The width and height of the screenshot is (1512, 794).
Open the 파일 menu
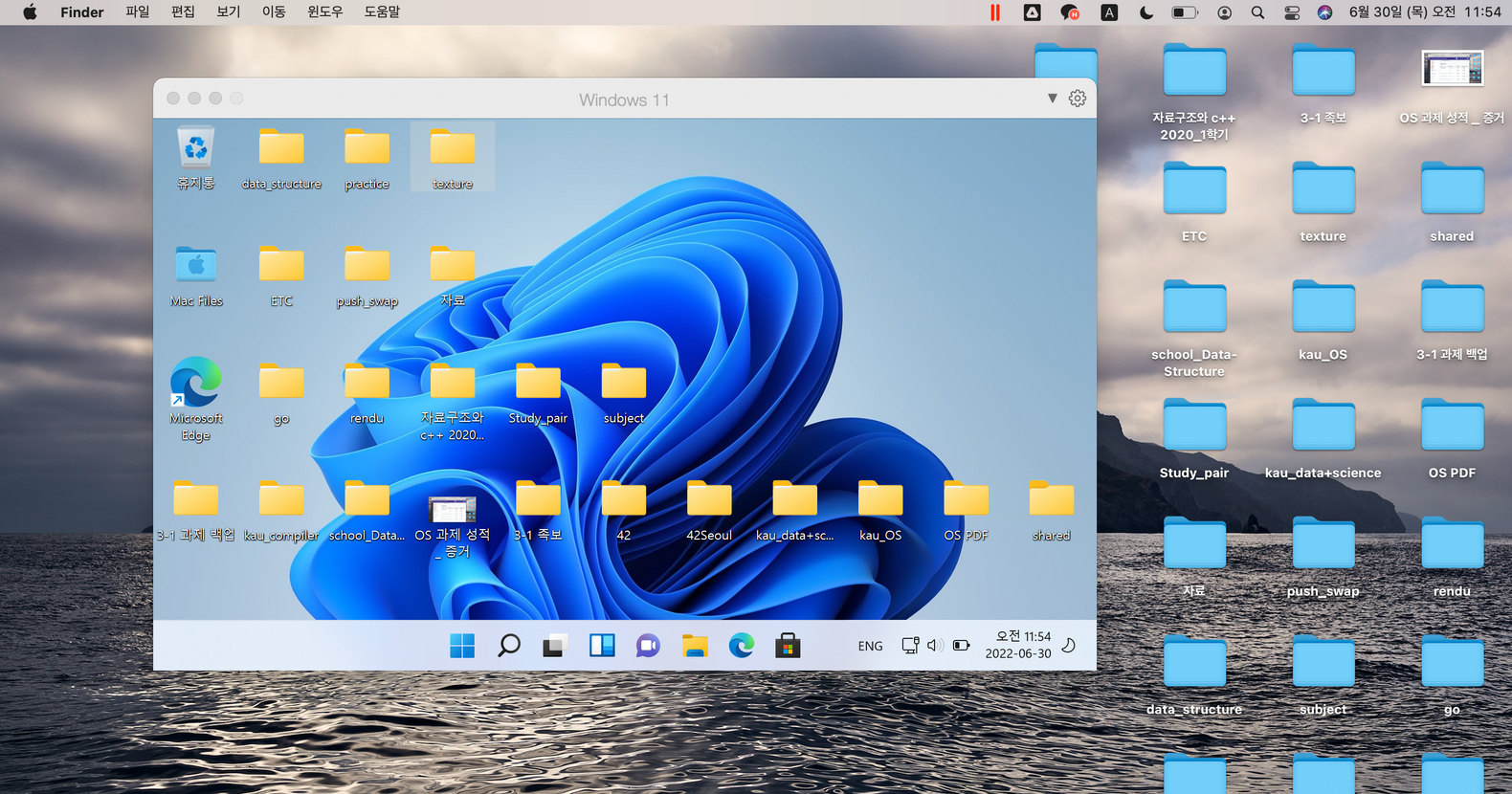[x=138, y=12]
